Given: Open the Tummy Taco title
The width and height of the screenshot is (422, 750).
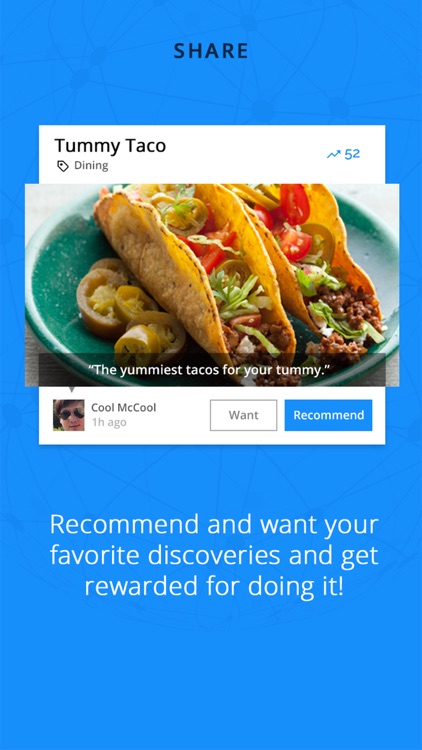Looking at the screenshot, I should (110, 146).
